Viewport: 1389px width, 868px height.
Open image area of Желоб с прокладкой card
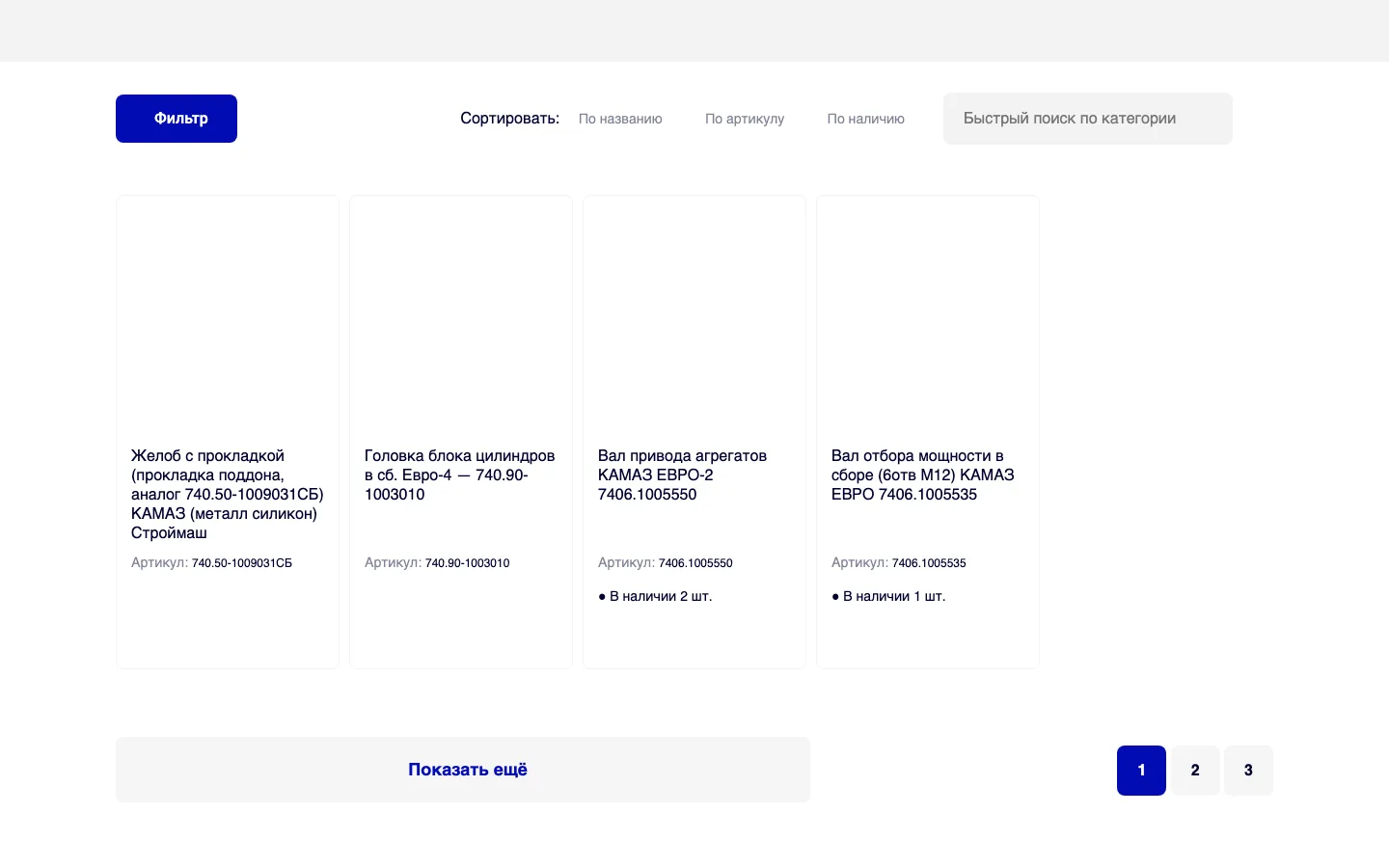[228, 318]
